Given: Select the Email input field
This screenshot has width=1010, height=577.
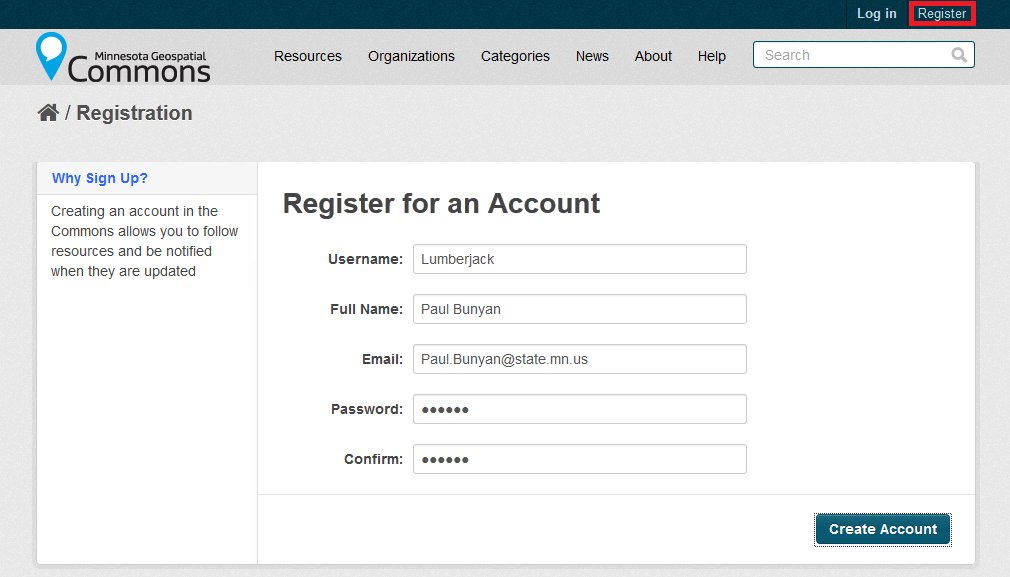Looking at the screenshot, I should coord(580,359).
